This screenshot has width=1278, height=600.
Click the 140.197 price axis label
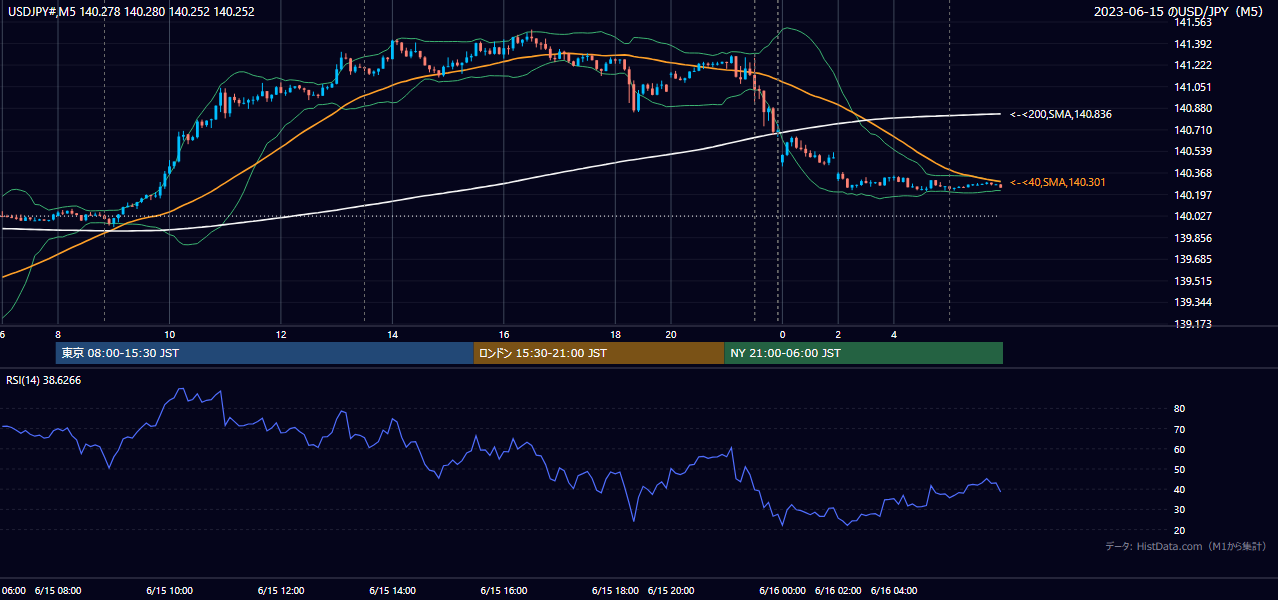click(x=1193, y=195)
